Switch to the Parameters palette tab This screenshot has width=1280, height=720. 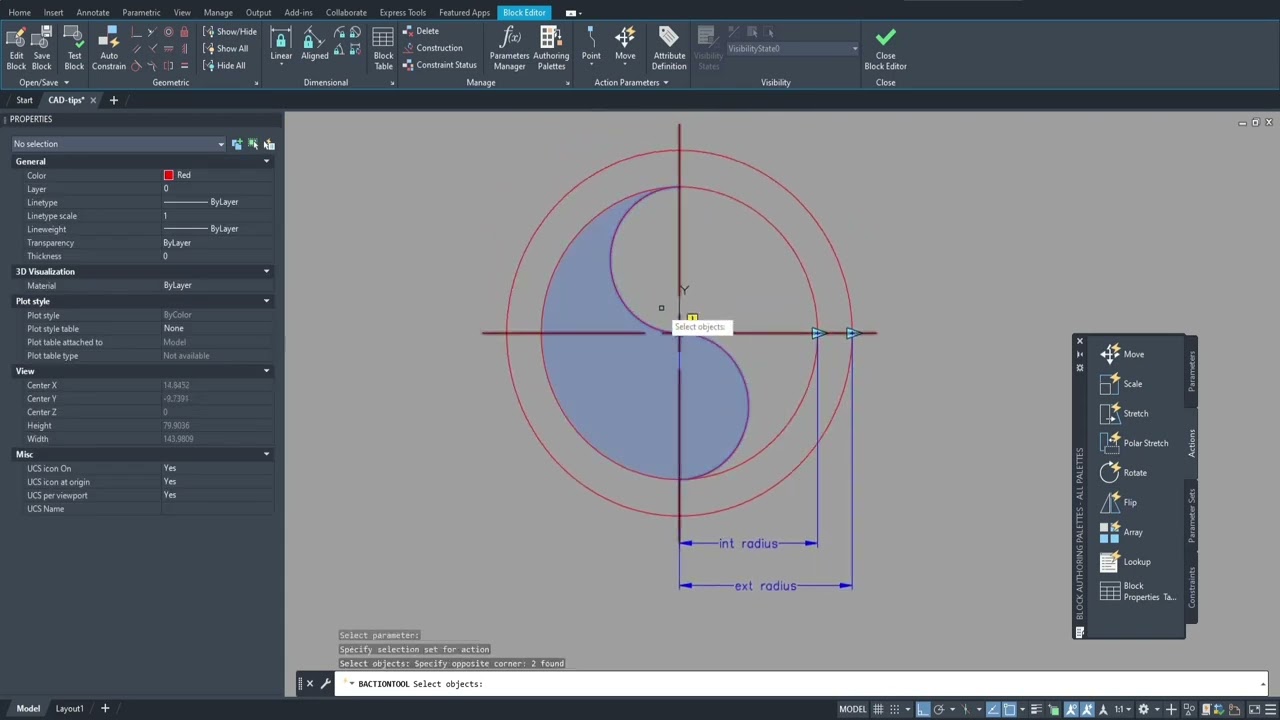pyautogui.click(x=1191, y=371)
